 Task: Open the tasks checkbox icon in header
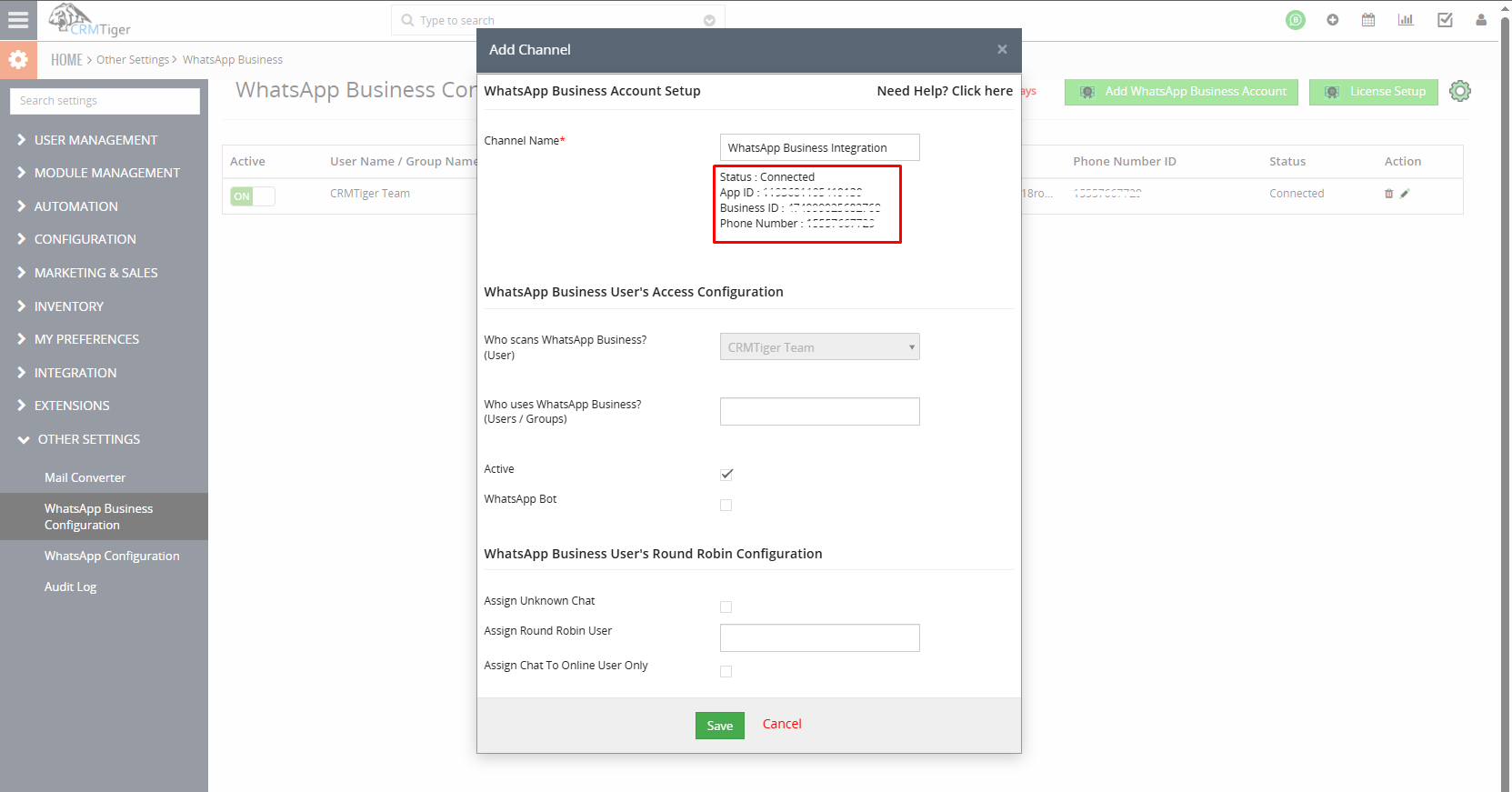click(1445, 20)
